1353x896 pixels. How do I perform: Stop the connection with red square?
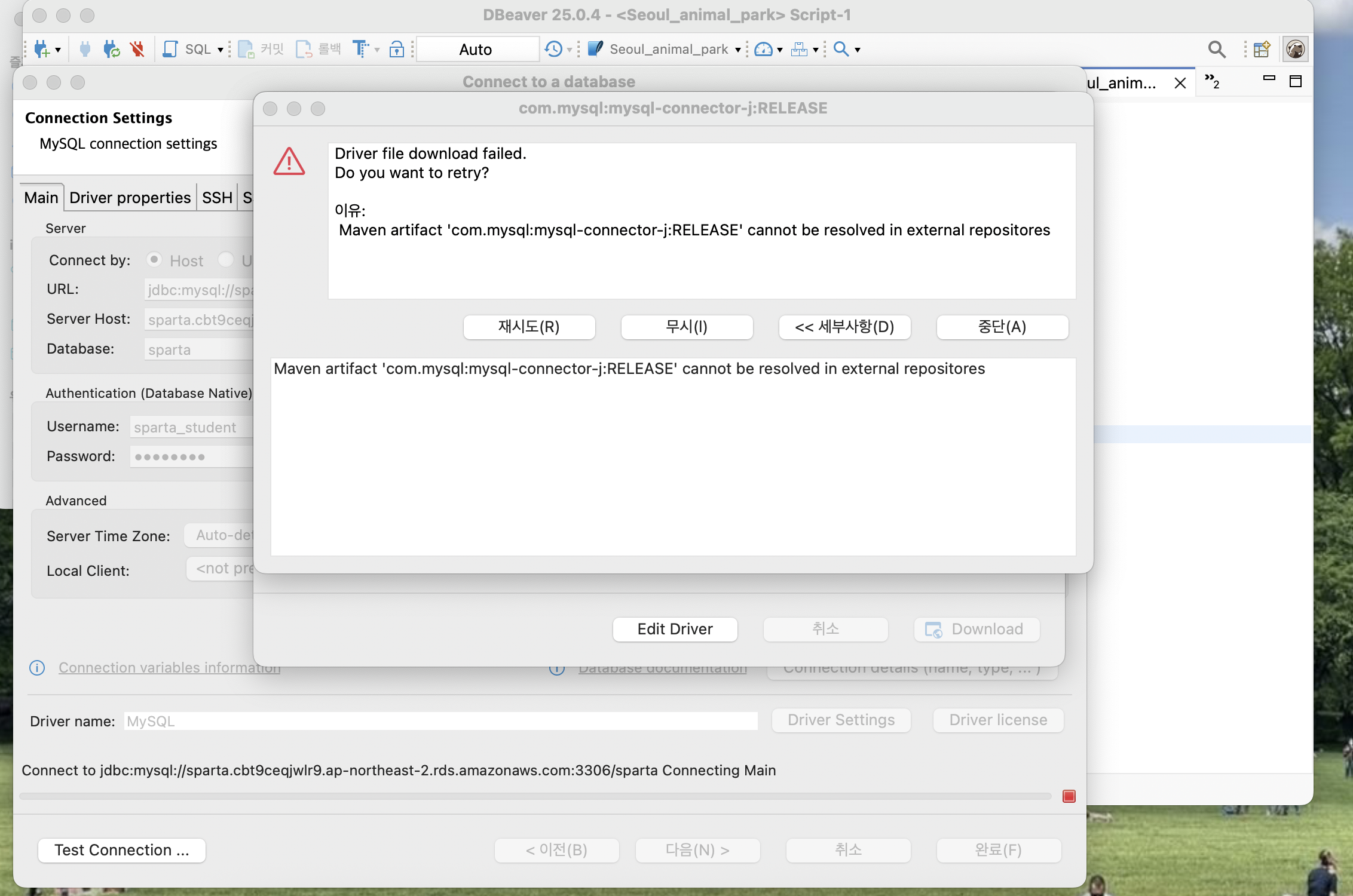coord(1069,796)
